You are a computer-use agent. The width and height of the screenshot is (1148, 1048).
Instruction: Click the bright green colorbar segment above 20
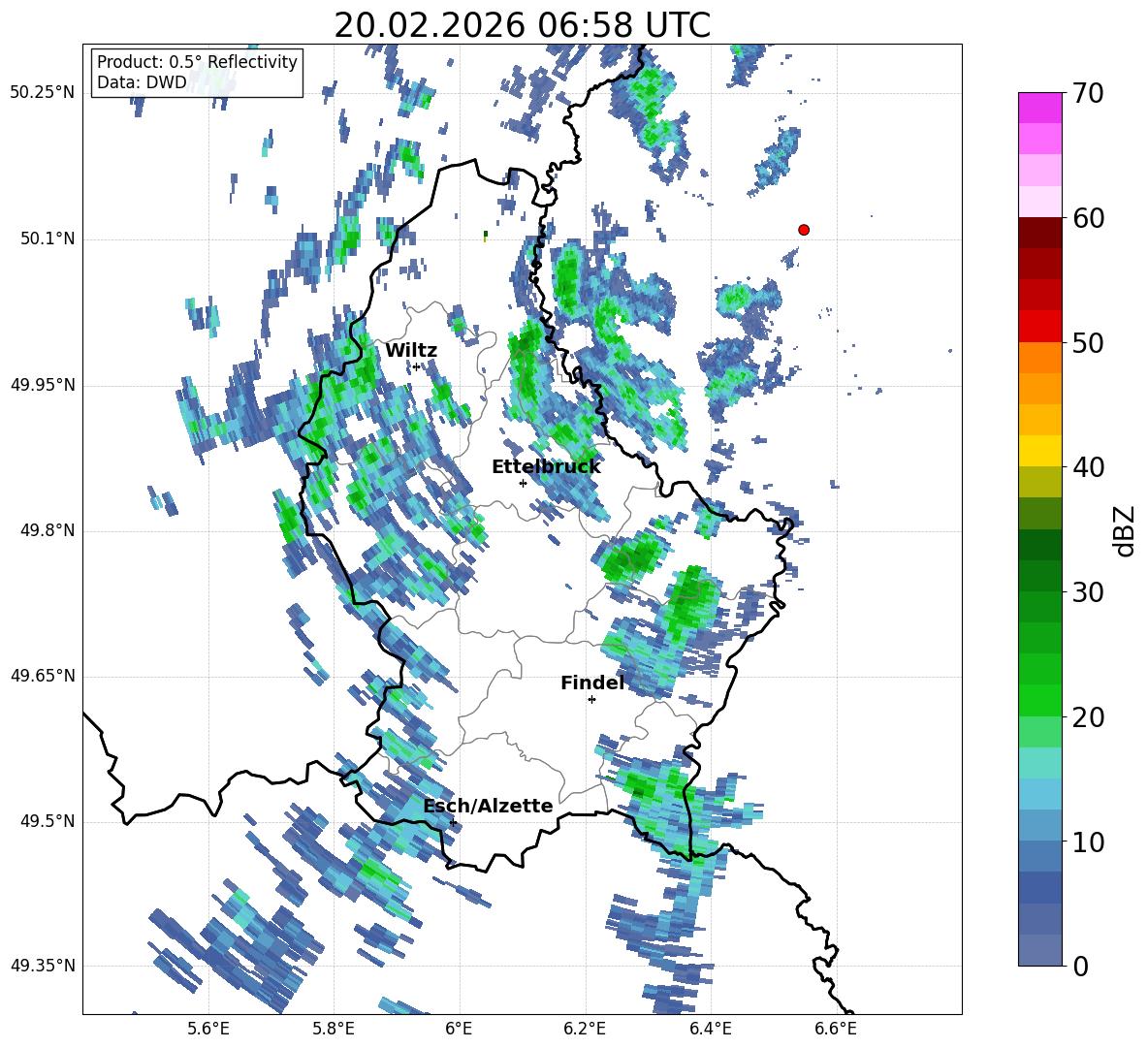pyautogui.click(x=1039, y=700)
